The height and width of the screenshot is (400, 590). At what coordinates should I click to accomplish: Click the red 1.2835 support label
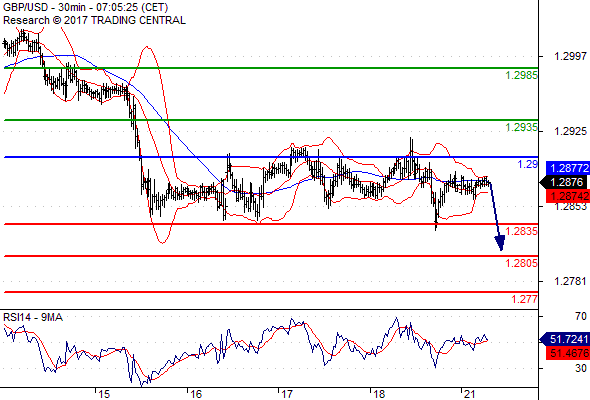pos(522,231)
